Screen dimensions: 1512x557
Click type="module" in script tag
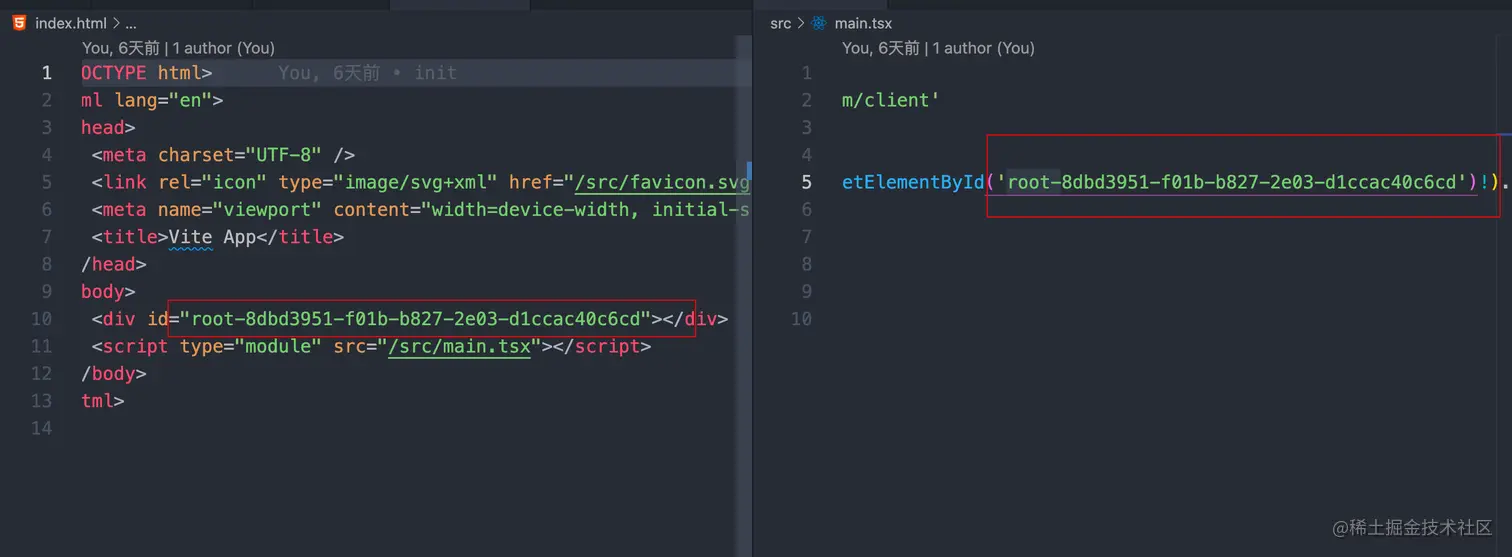[251, 346]
